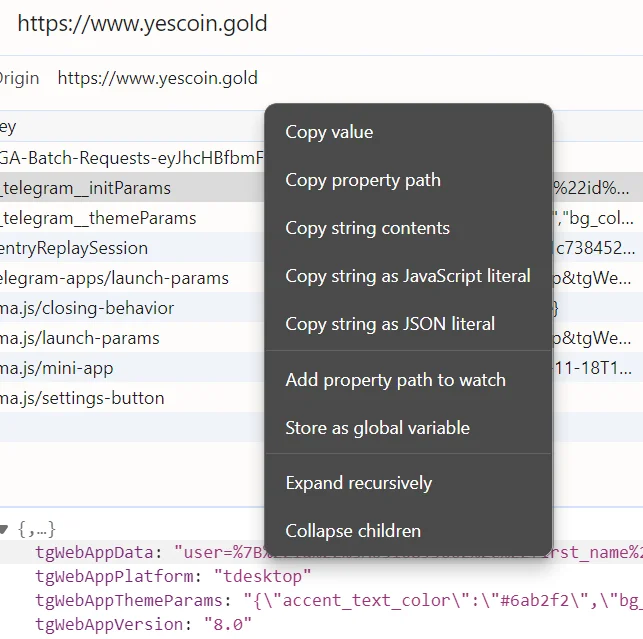Screen dimensions: 643x639
Task: Click the tgWebAppPlatform tdesktop property
Action: click(x=173, y=576)
